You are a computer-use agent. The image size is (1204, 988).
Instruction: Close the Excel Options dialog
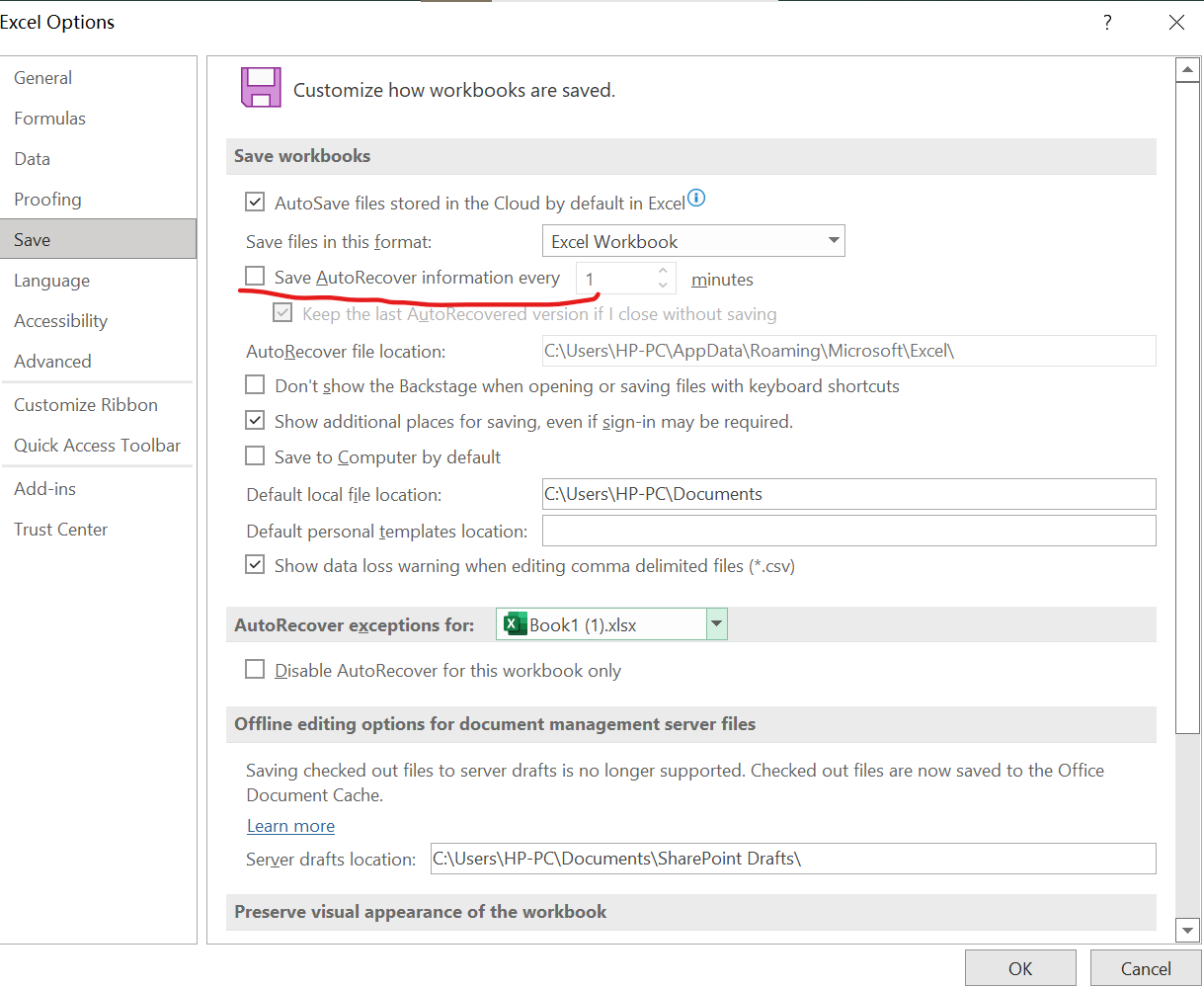(1176, 22)
